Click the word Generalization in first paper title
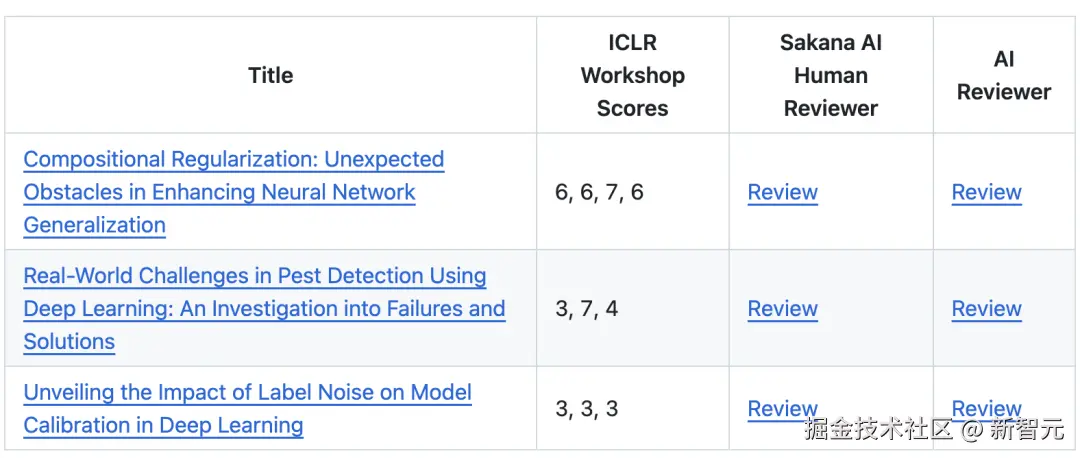 (94, 226)
